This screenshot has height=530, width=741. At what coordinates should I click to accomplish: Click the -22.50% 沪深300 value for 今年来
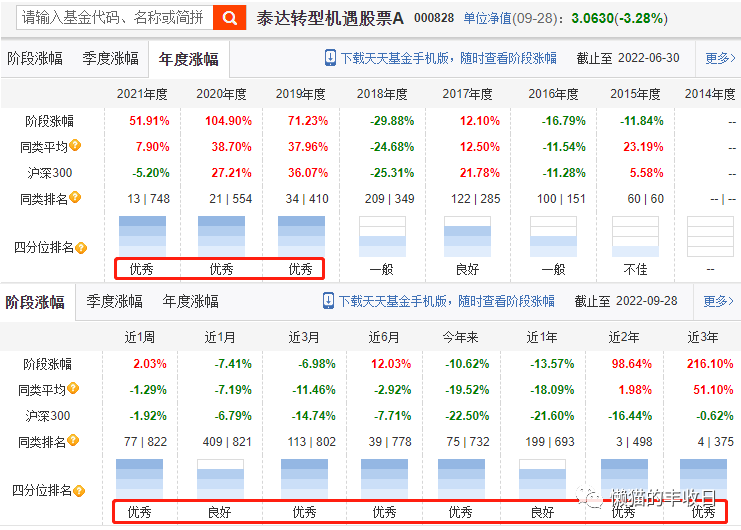pos(467,416)
